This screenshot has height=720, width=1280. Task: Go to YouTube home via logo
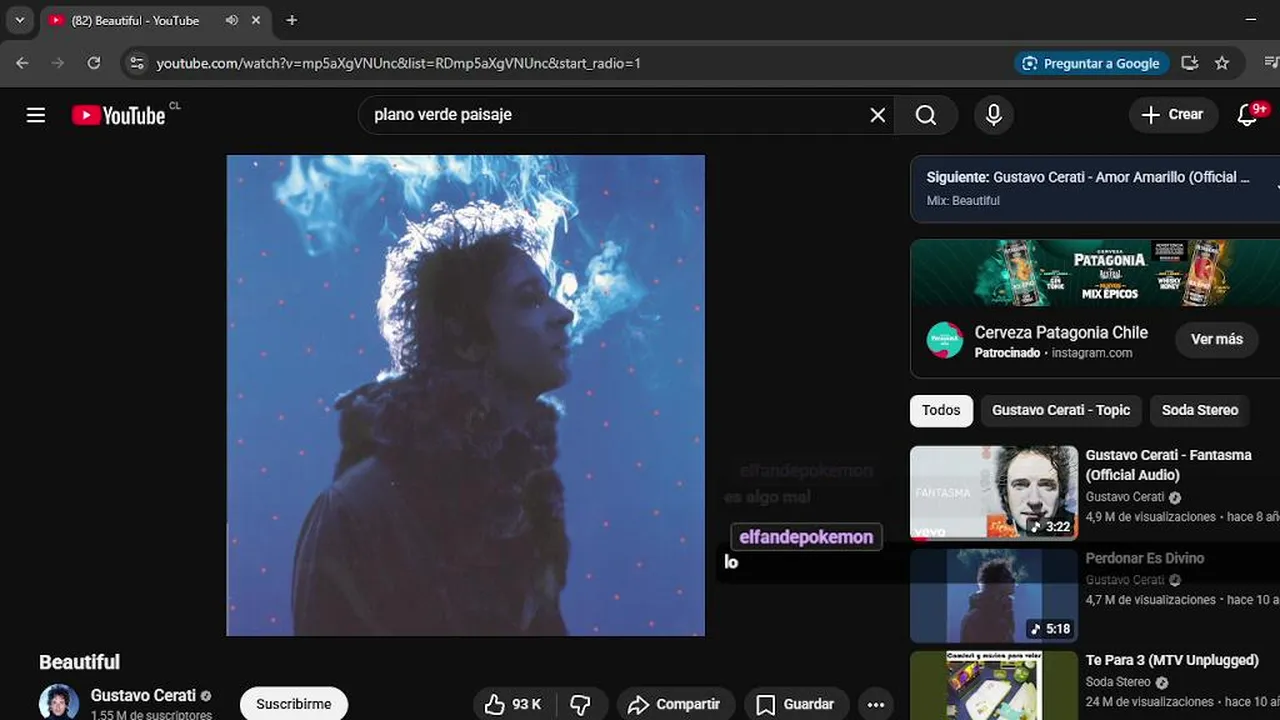pyautogui.click(x=119, y=115)
